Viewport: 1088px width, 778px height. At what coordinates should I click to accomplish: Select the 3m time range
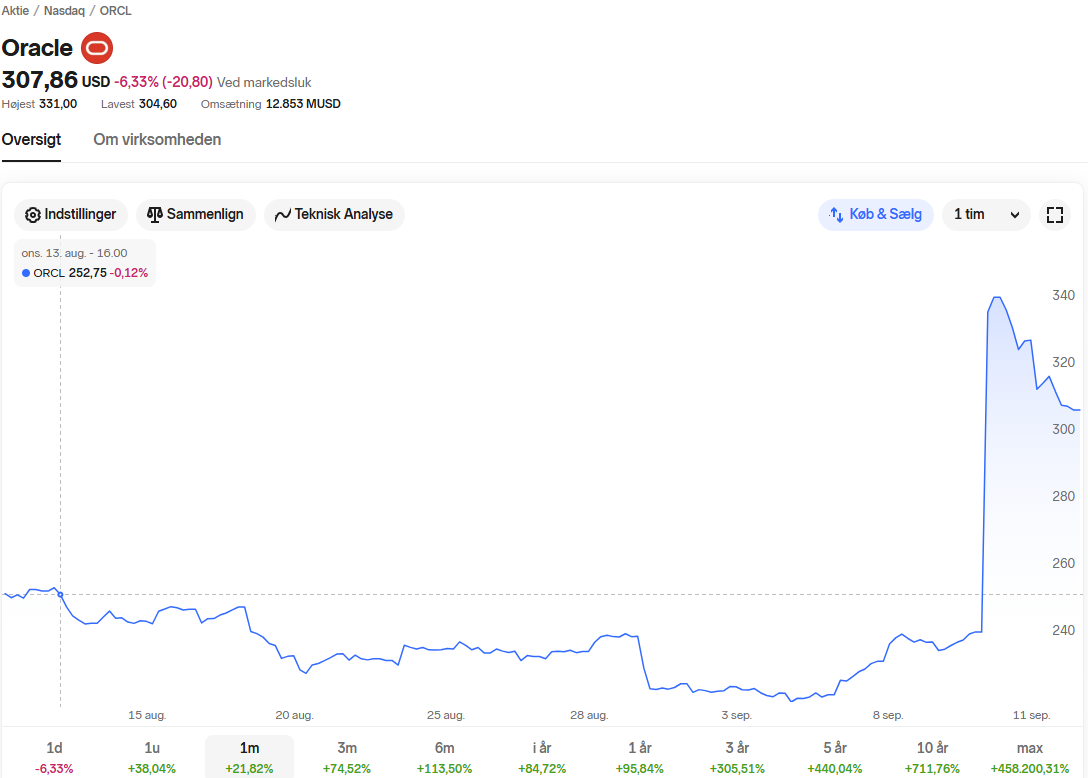347,756
